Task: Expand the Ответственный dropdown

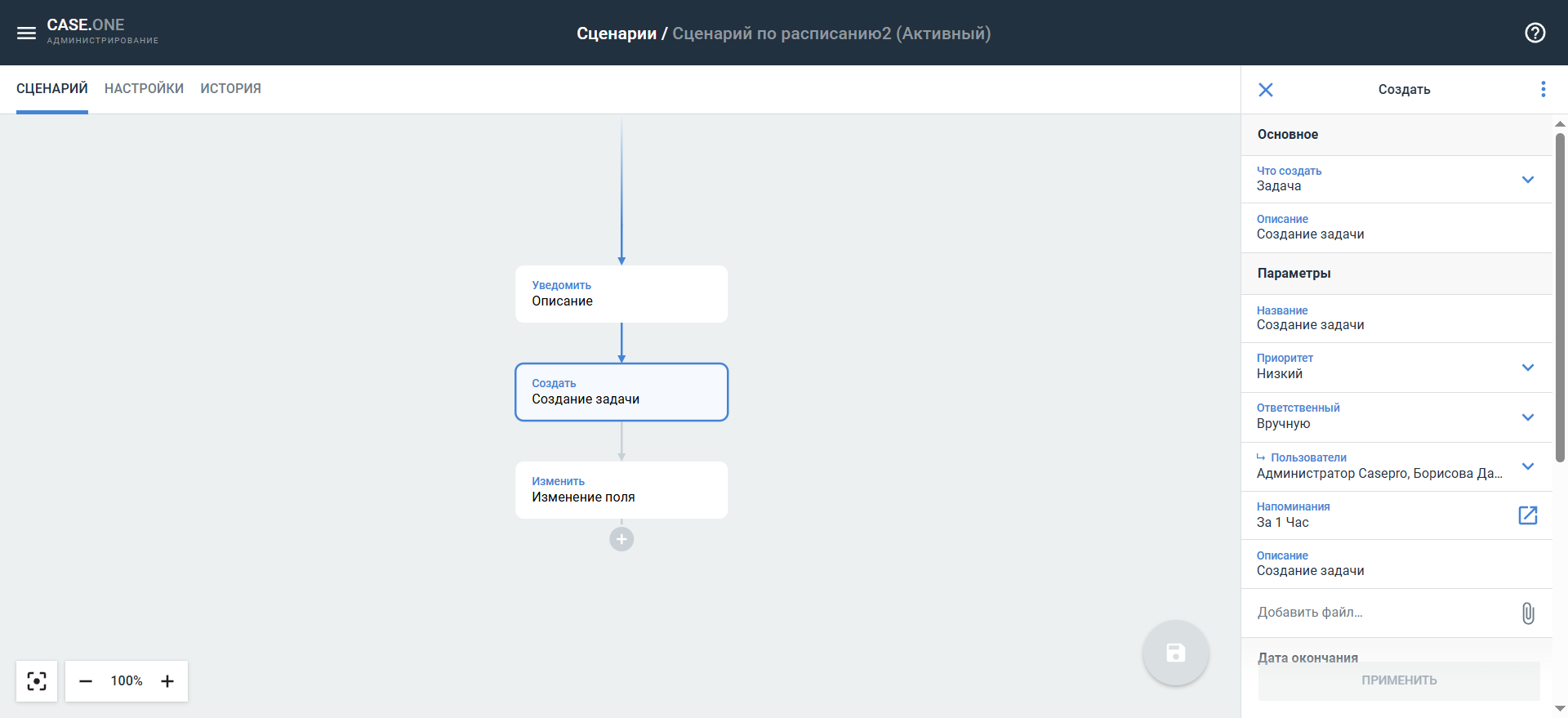Action: pos(1527,417)
